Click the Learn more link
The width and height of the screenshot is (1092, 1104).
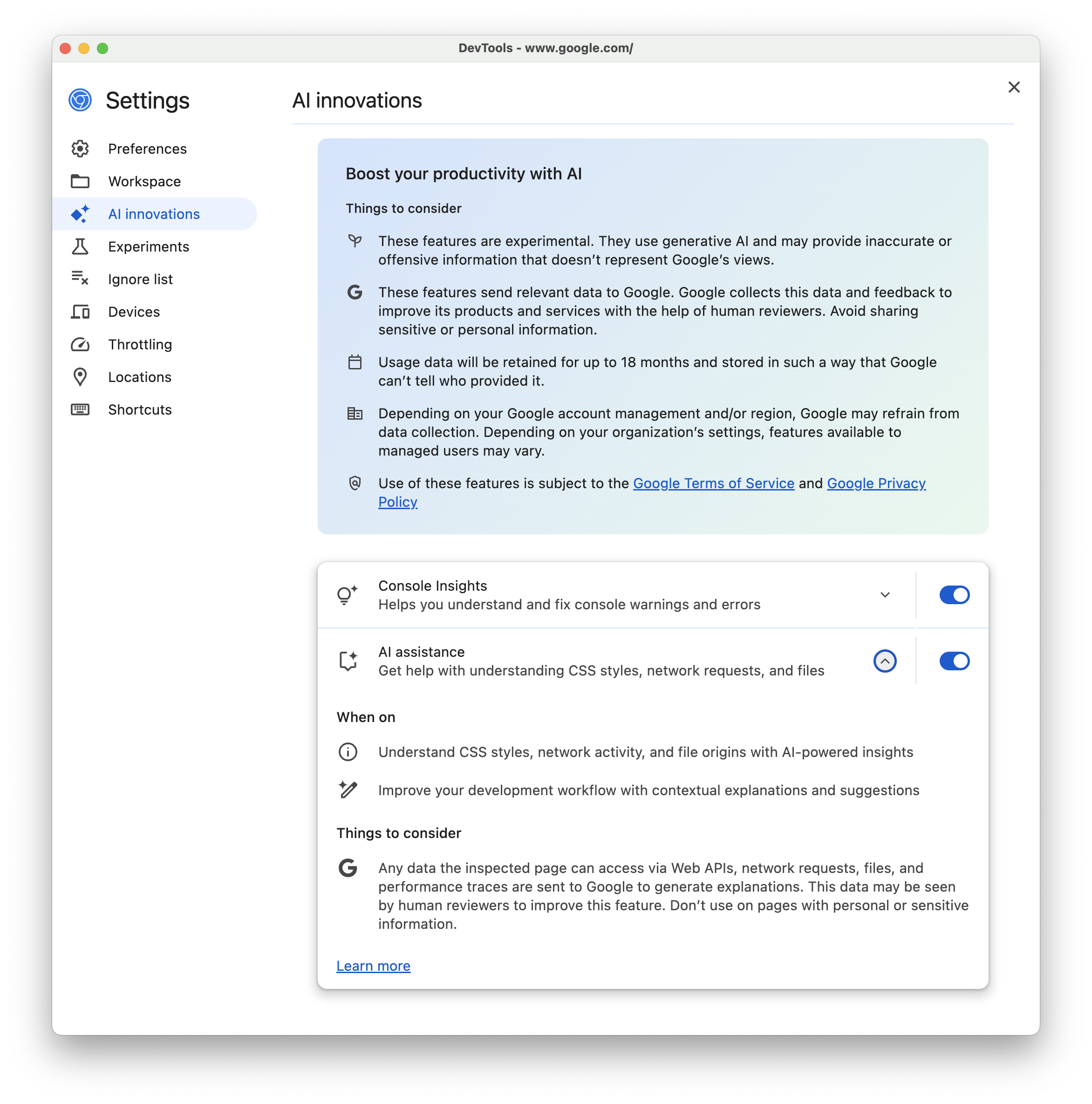374,965
